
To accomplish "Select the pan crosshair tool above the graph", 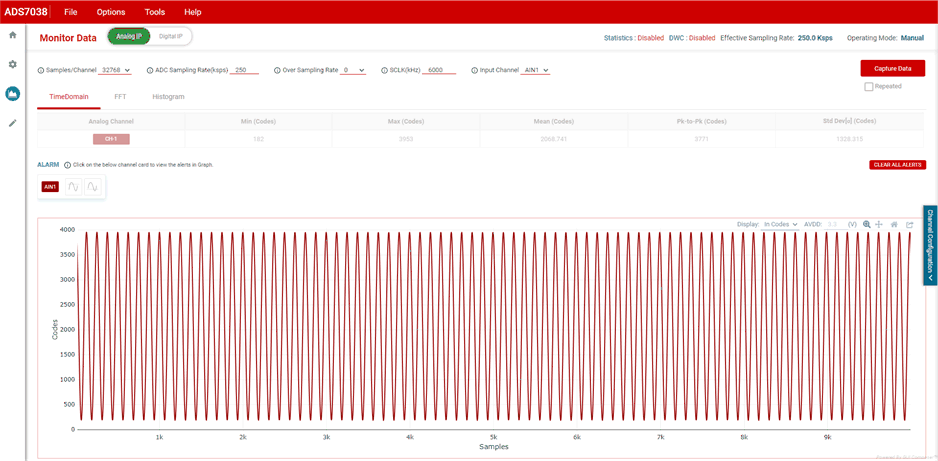I will [x=879, y=225].
